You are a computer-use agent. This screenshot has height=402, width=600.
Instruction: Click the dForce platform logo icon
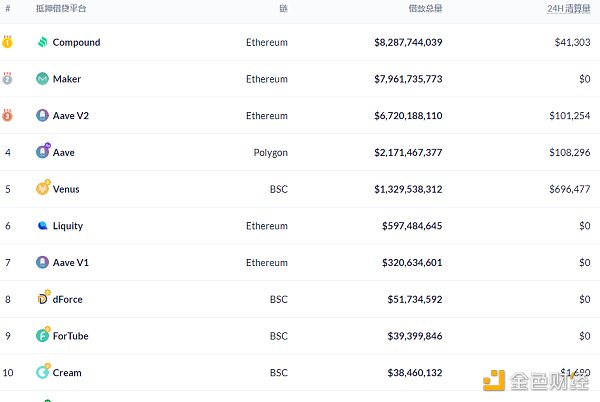pos(42,299)
